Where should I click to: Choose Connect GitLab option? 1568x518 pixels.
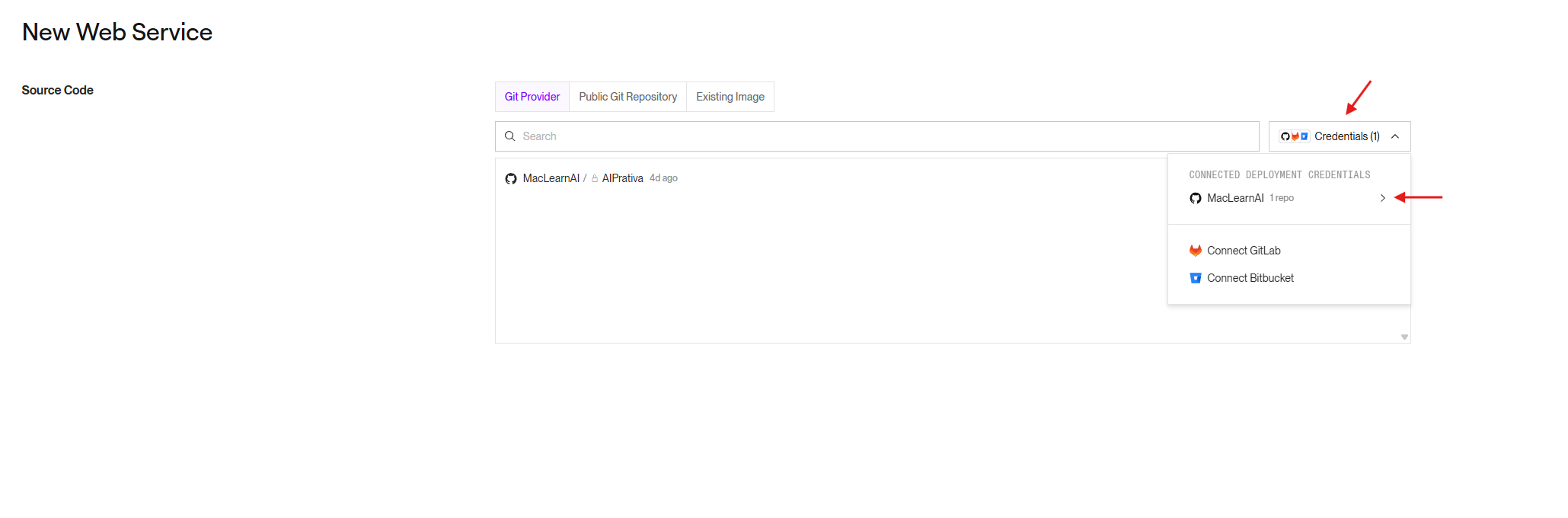tap(1244, 251)
